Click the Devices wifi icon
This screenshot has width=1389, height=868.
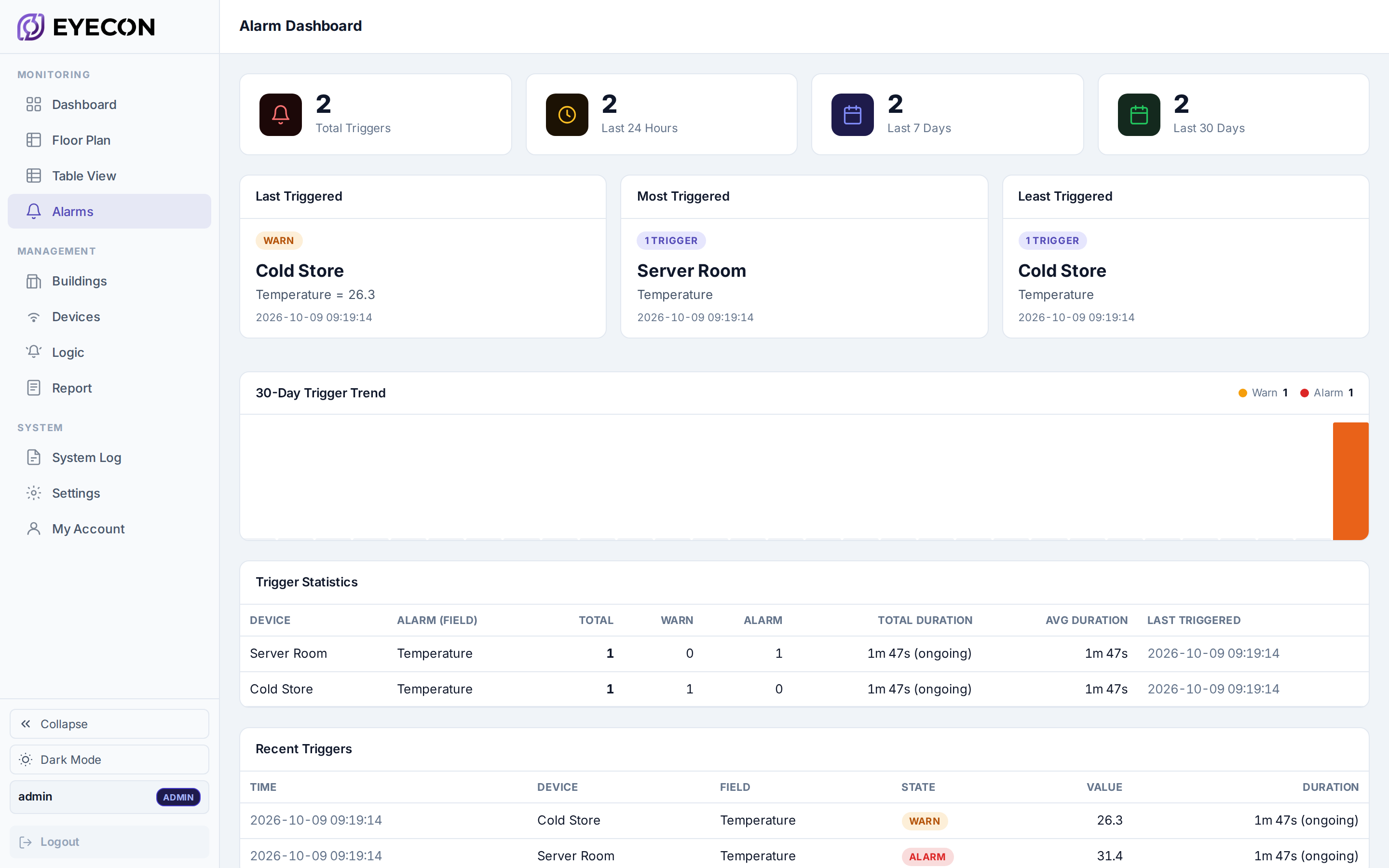[34, 317]
